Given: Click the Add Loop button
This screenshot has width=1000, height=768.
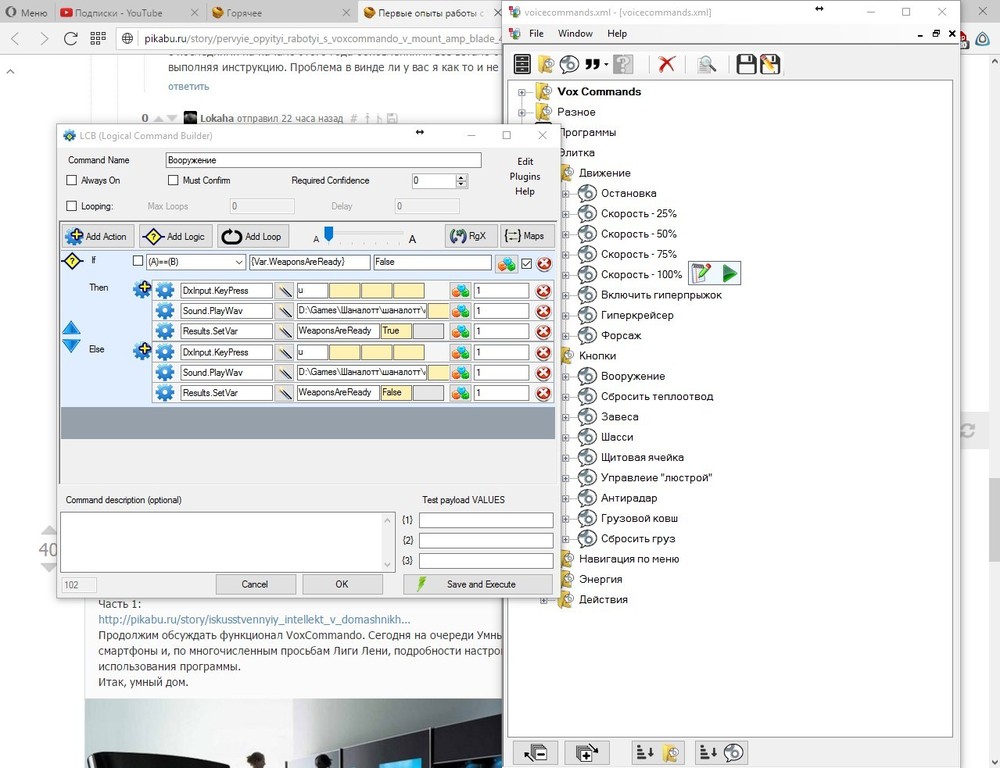Looking at the screenshot, I should point(253,236).
